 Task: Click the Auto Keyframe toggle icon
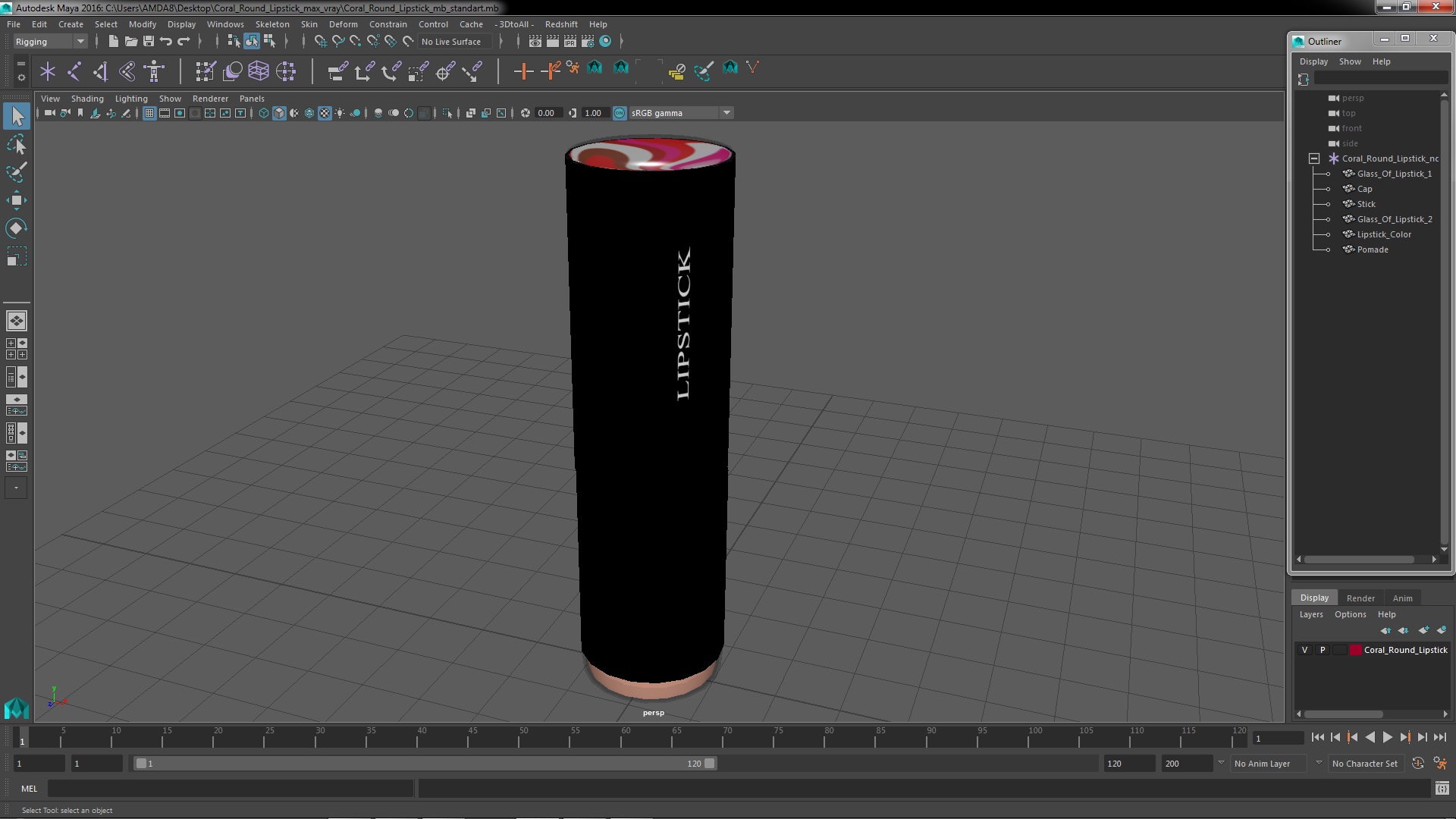point(1417,764)
